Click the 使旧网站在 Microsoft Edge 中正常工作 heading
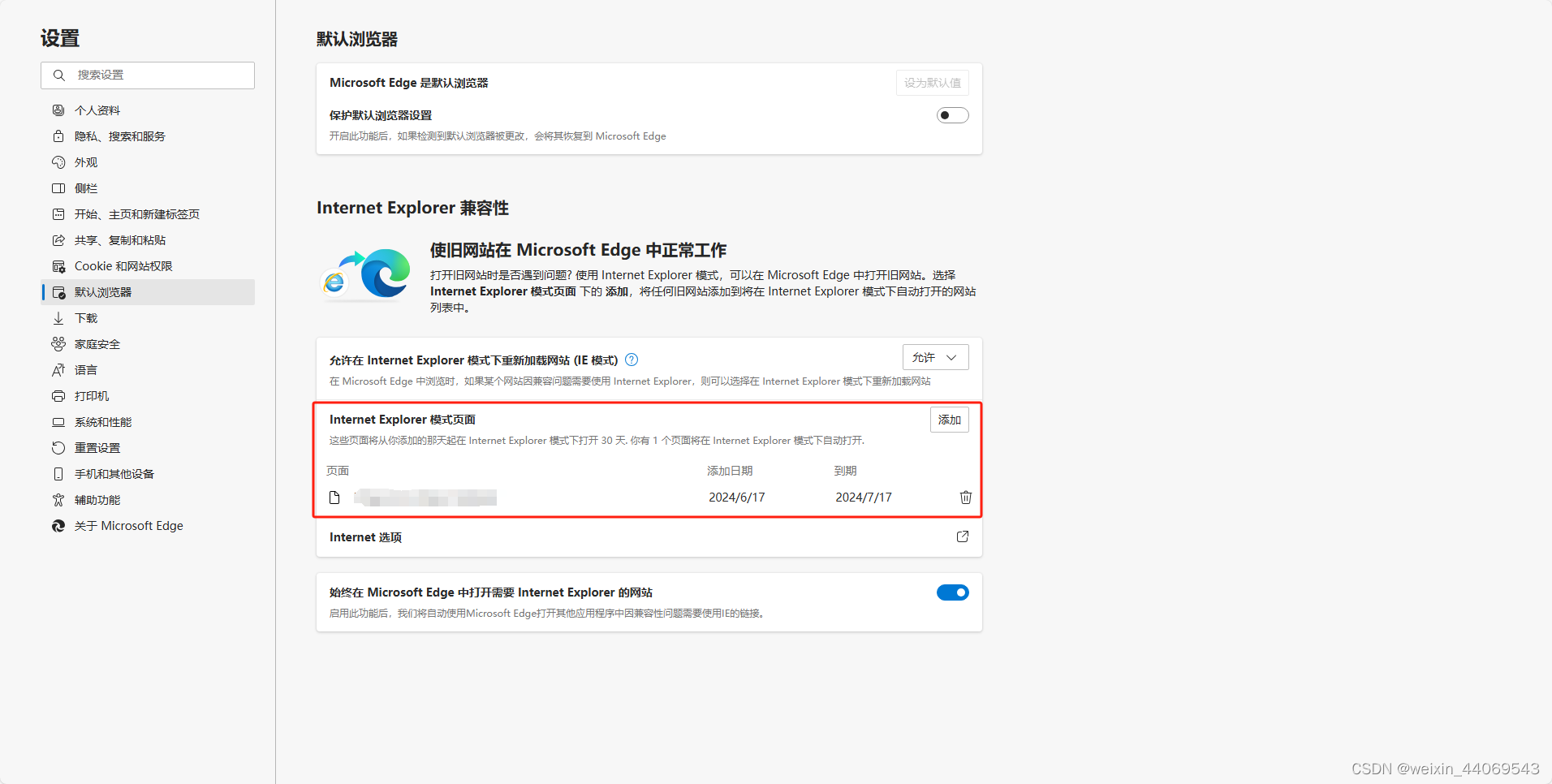 click(x=578, y=250)
